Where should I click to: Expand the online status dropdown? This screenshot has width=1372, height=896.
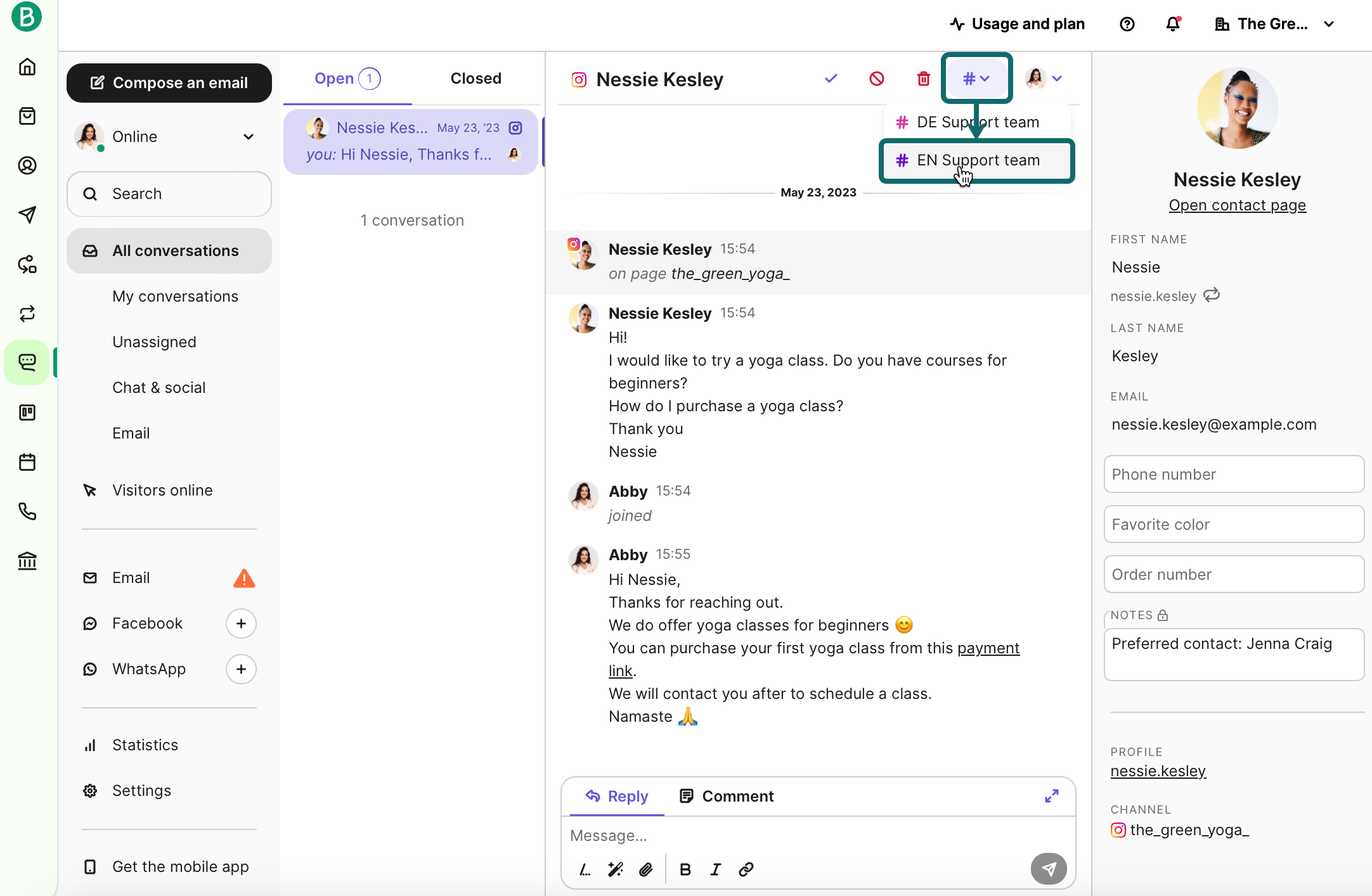coord(249,136)
